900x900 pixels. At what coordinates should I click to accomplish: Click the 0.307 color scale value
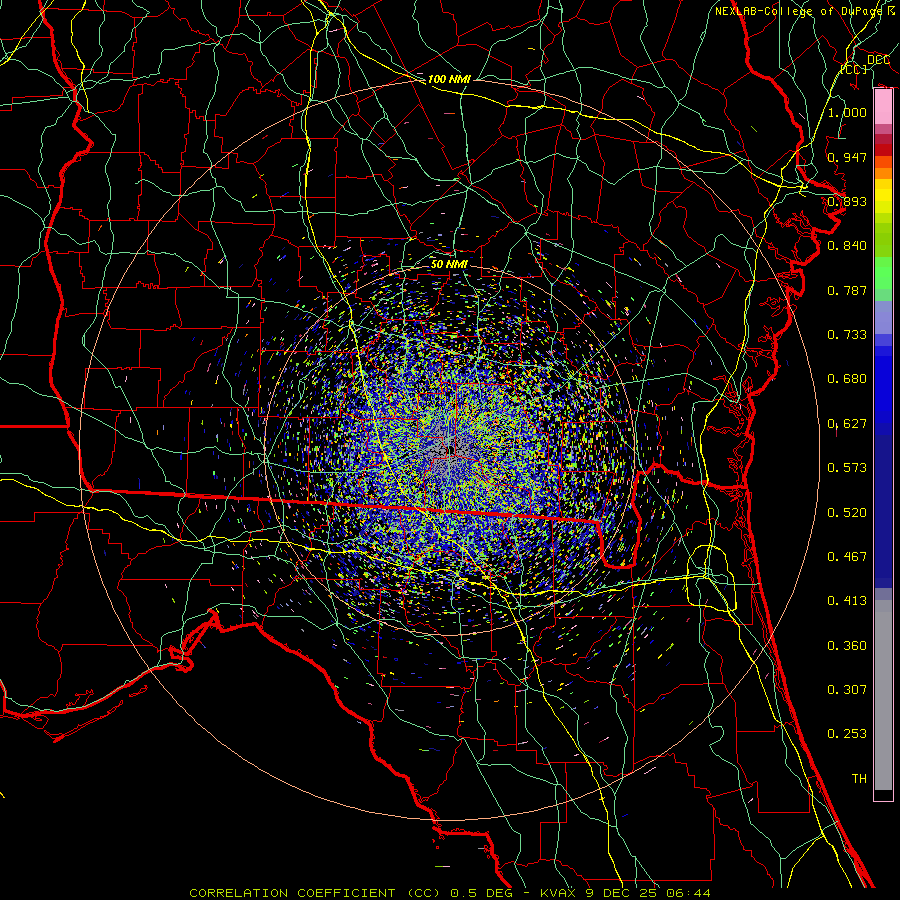pyautogui.click(x=847, y=690)
